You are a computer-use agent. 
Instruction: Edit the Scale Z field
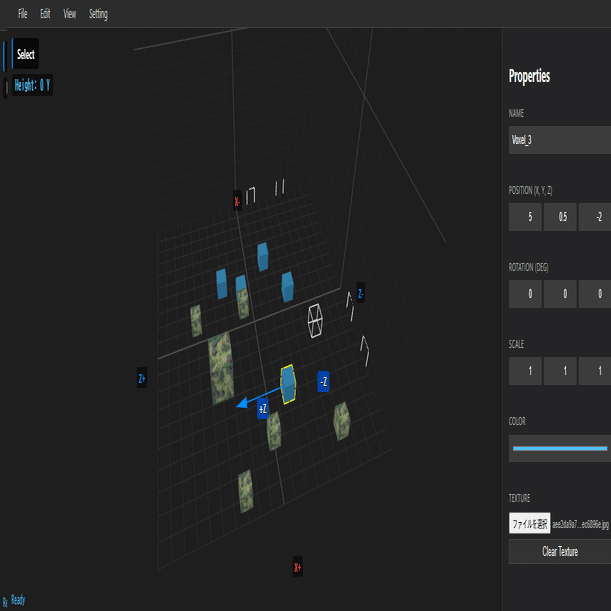point(595,371)
